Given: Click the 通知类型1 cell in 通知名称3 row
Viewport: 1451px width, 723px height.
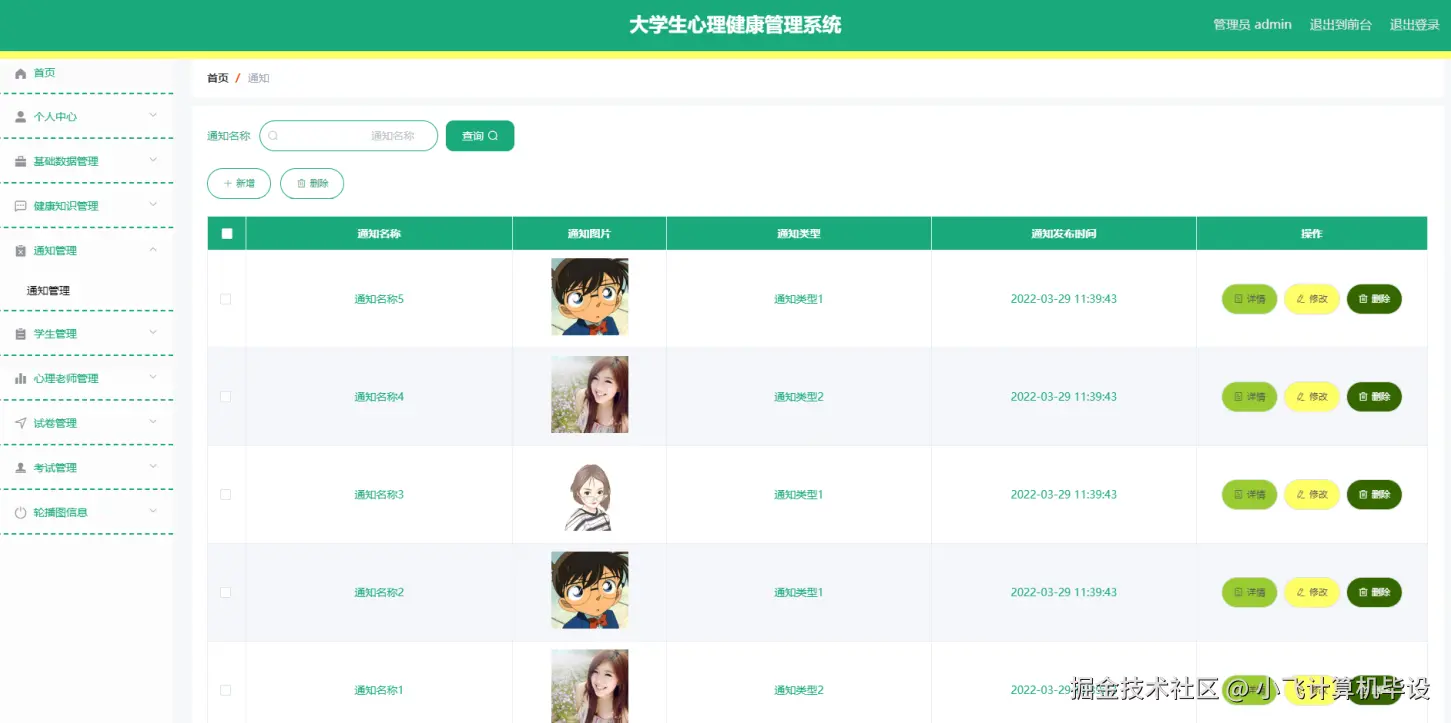Looking at the screenshot, I should tap(799, 495).
